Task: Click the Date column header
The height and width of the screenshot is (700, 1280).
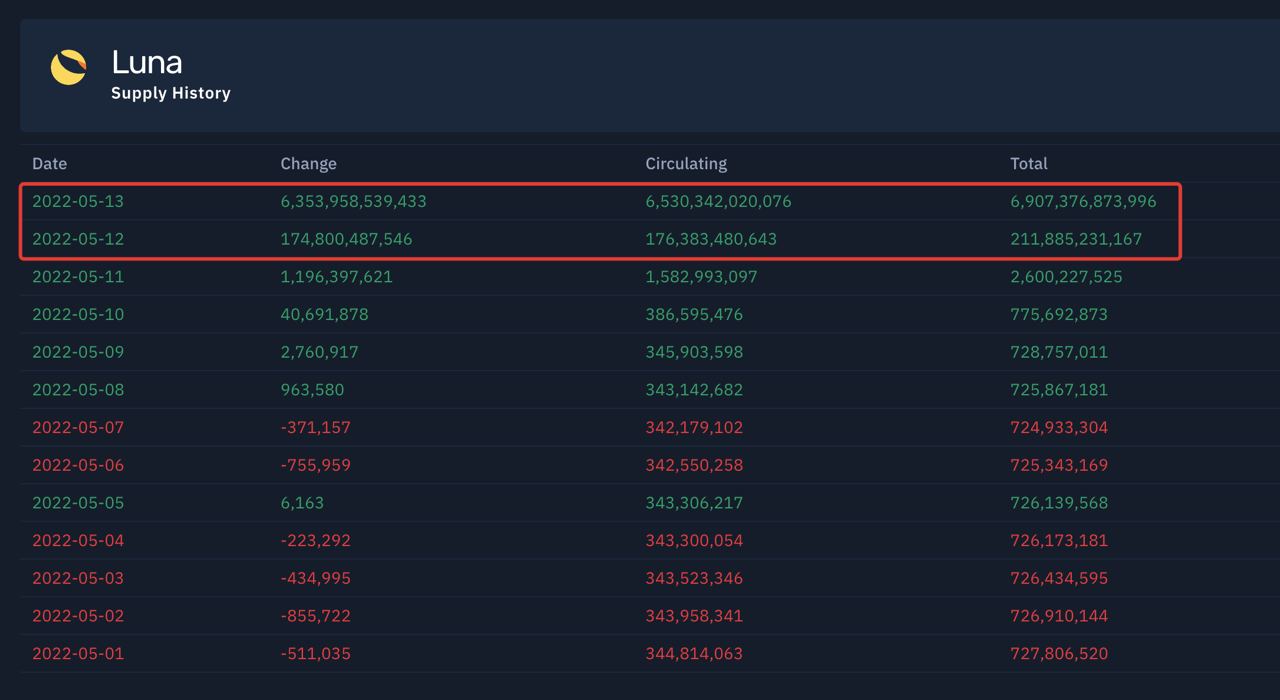Action: [x=50, y=163]
